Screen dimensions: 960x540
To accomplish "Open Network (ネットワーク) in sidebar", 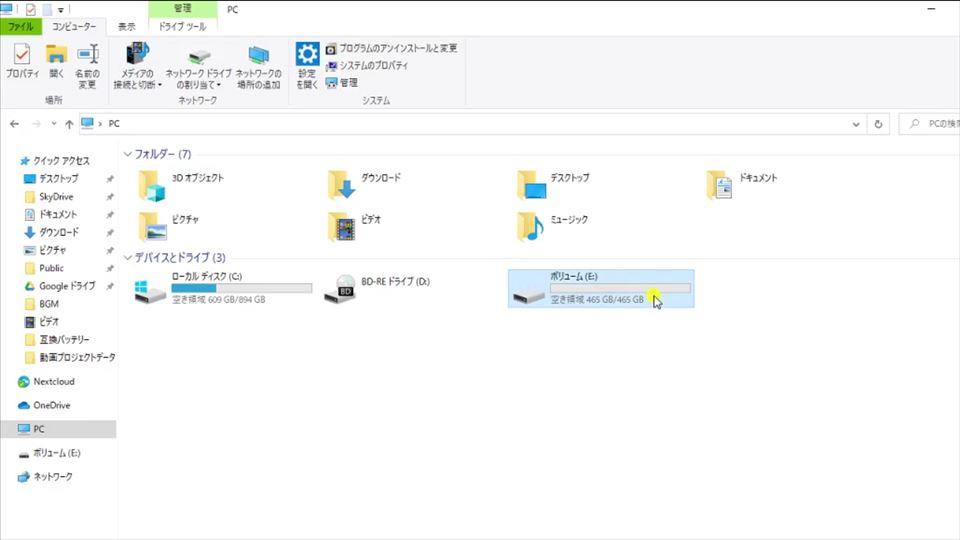I will (x=53, y=477).
